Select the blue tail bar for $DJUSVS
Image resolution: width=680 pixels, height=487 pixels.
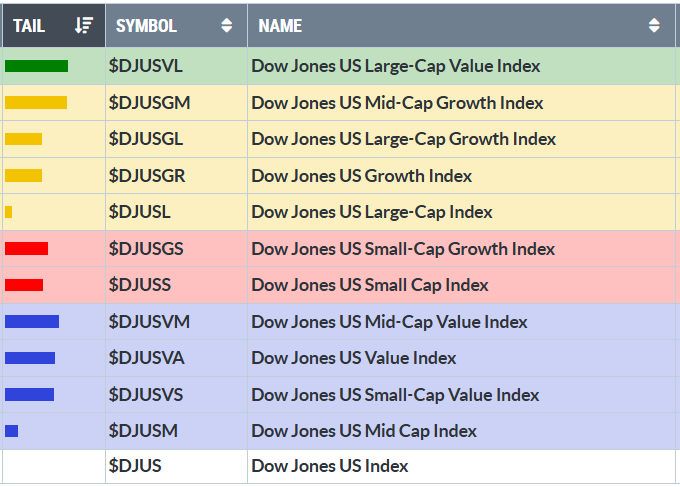pyautogui.click(x=29, y=395)
